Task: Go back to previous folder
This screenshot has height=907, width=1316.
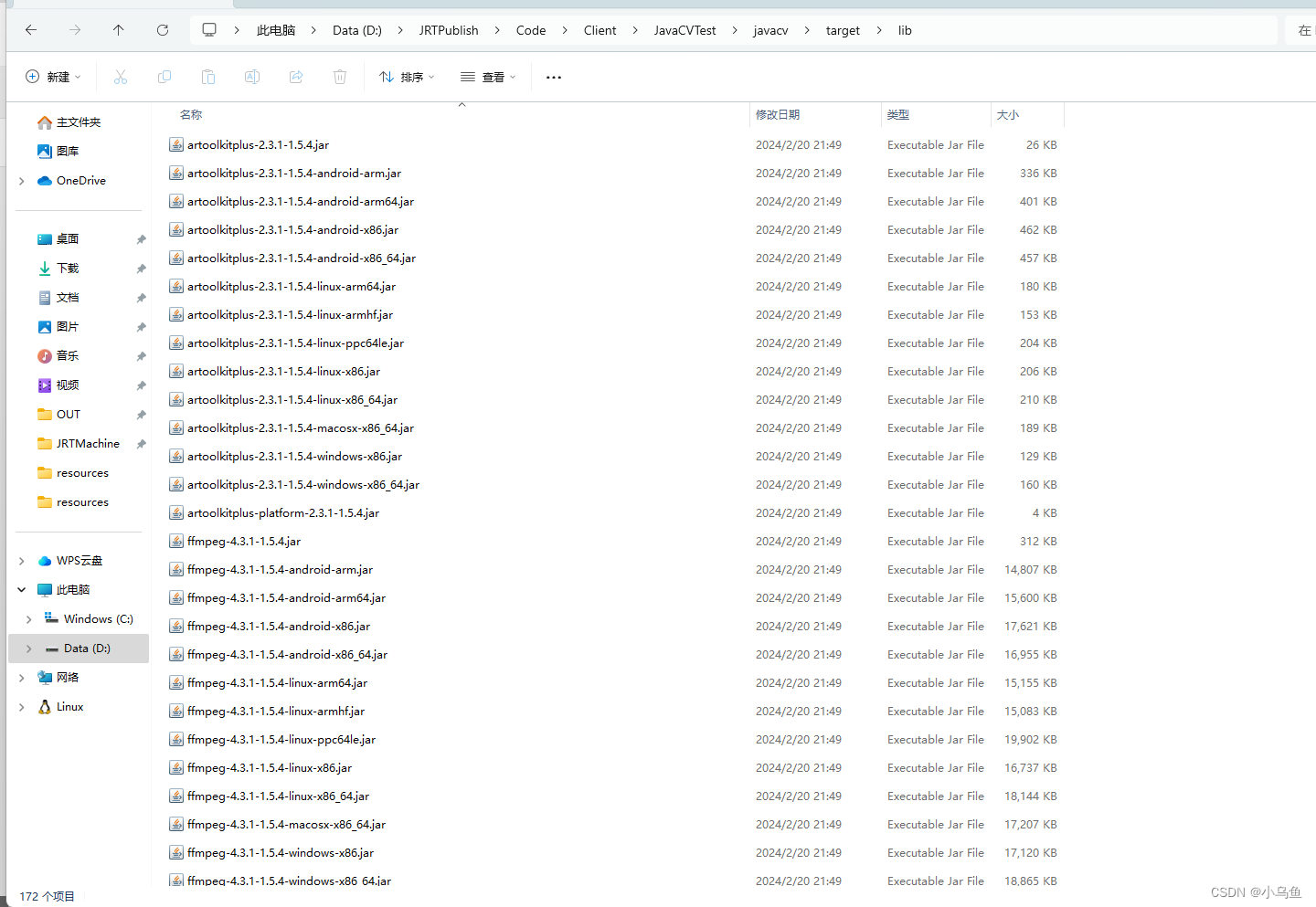Action: (x=31, y=30)
